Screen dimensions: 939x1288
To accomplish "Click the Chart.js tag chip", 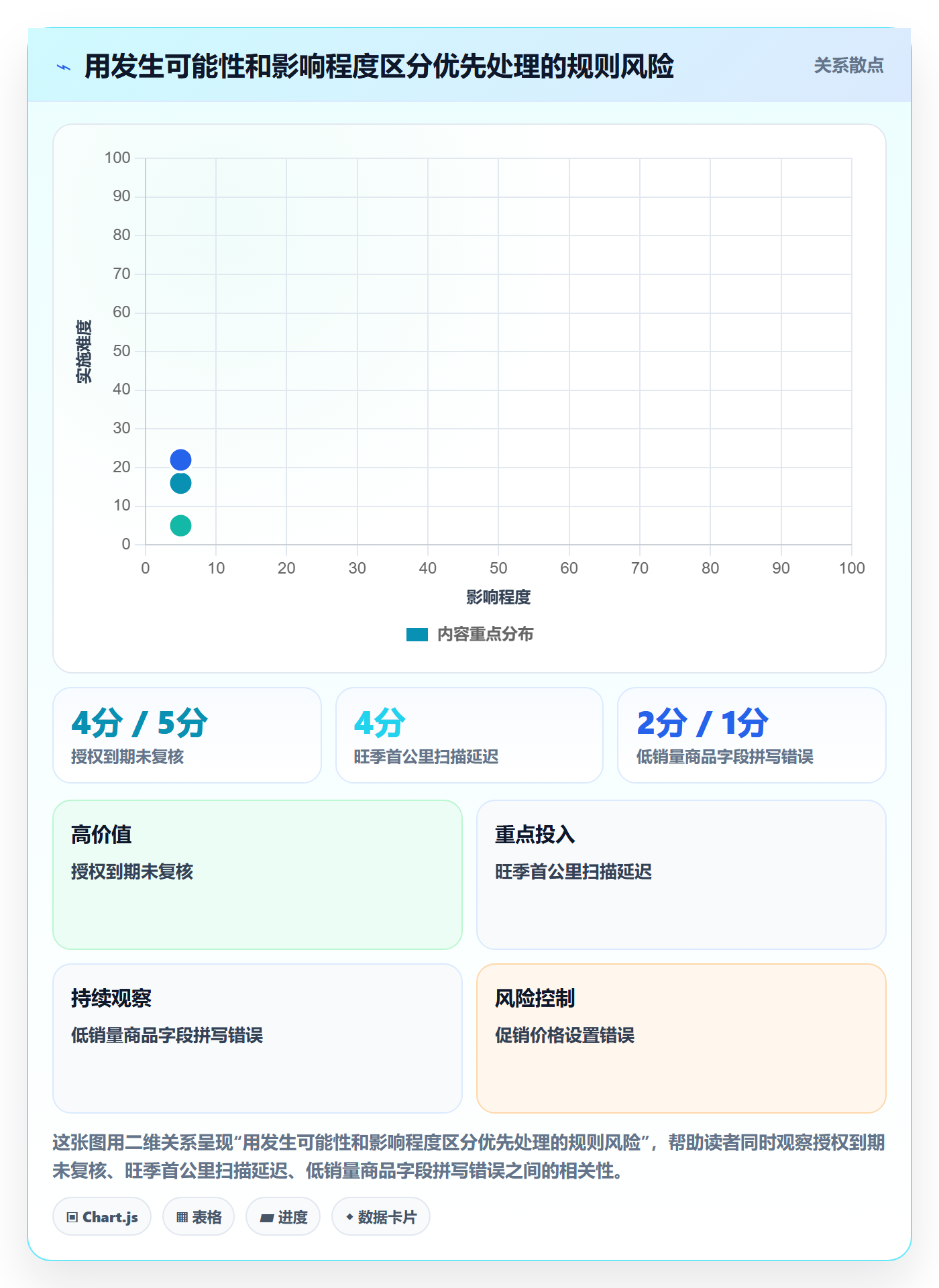I will pos(102,1217).
